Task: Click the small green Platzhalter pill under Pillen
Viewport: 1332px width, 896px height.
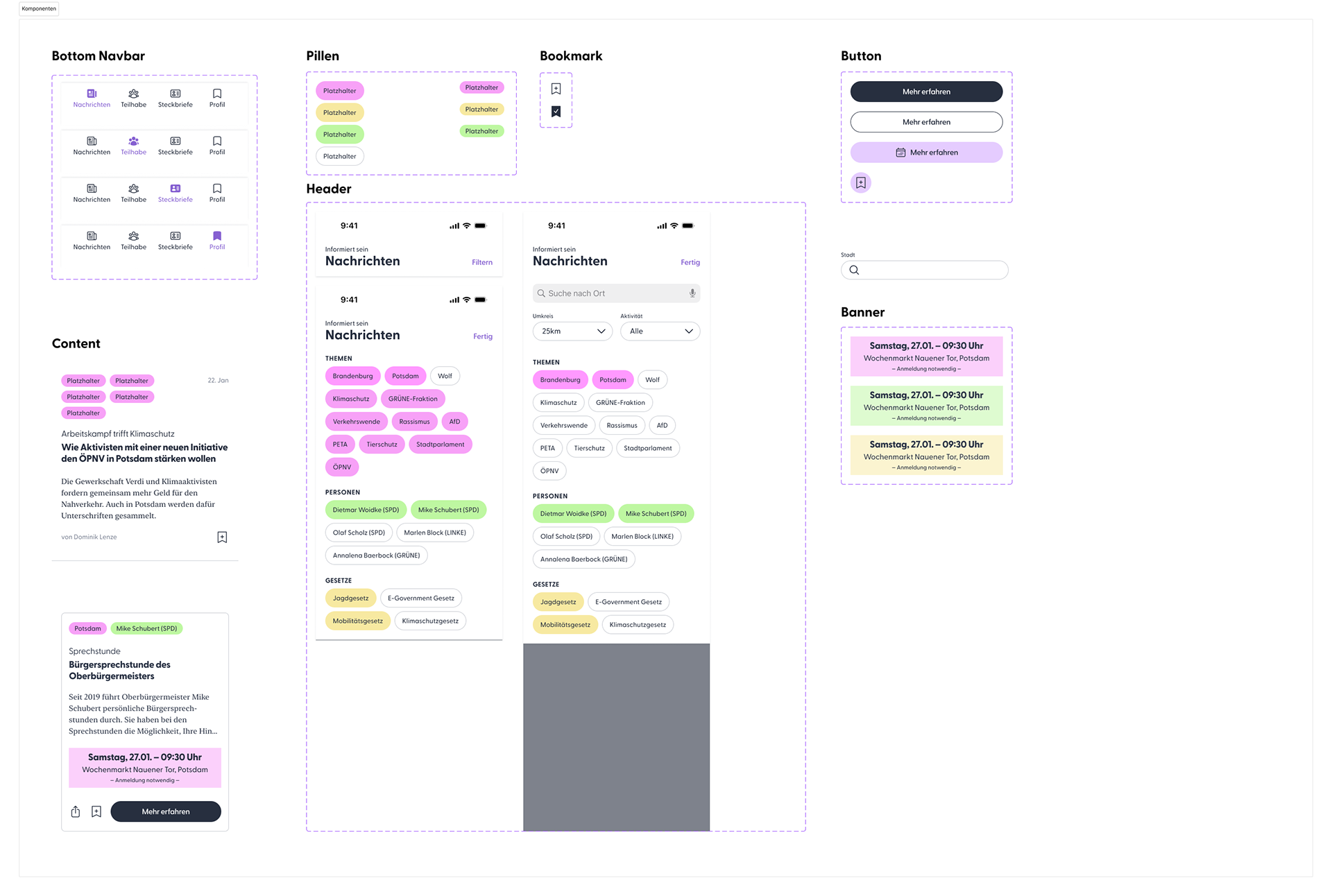Action: click(481, 131)
